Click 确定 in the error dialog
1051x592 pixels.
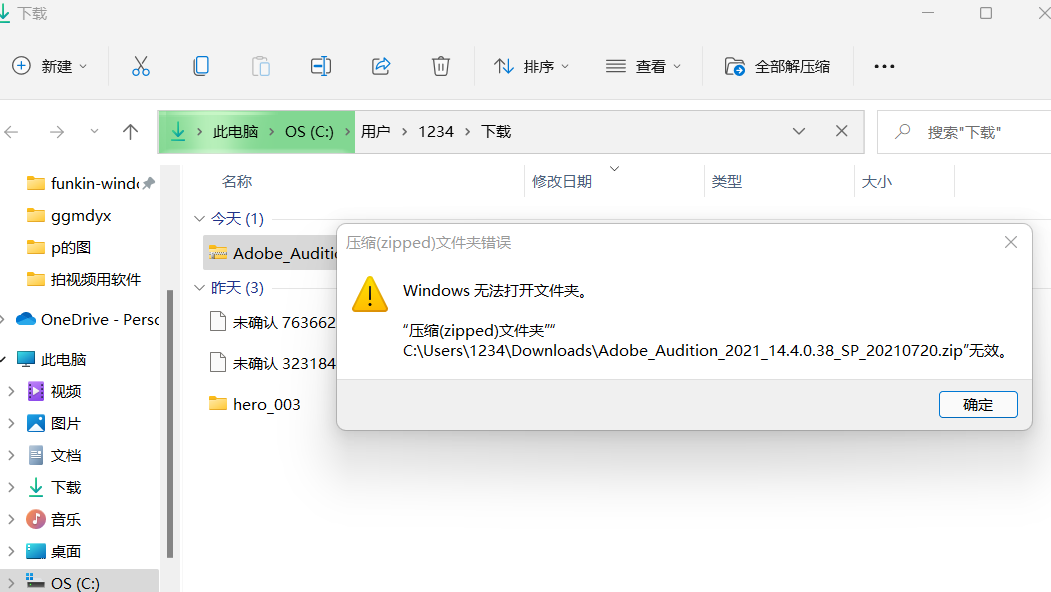978,404
